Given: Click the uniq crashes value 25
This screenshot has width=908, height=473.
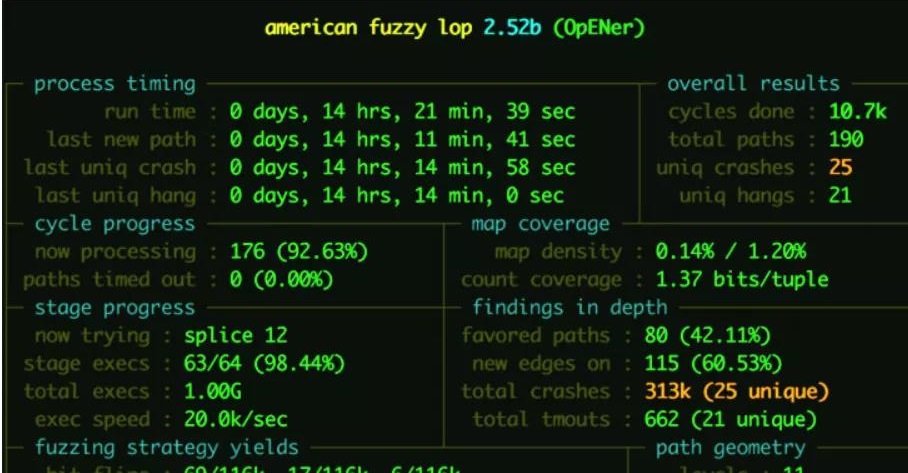Looking at the screenshot, I should pyautogui.click(x=840, y=168).
